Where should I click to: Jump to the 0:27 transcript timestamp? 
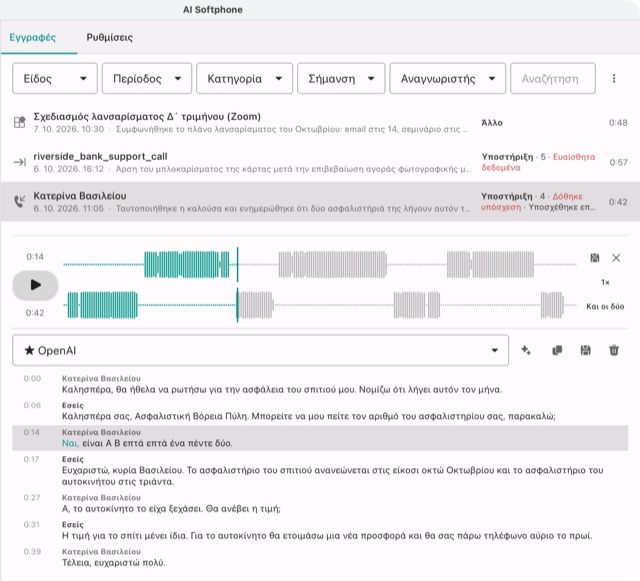pos(32,497)
